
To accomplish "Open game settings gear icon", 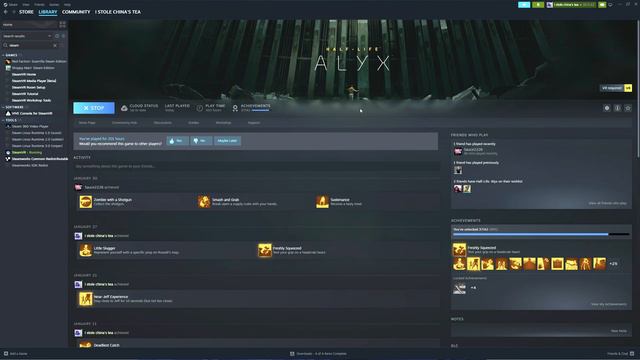I will tap(607, 108).
